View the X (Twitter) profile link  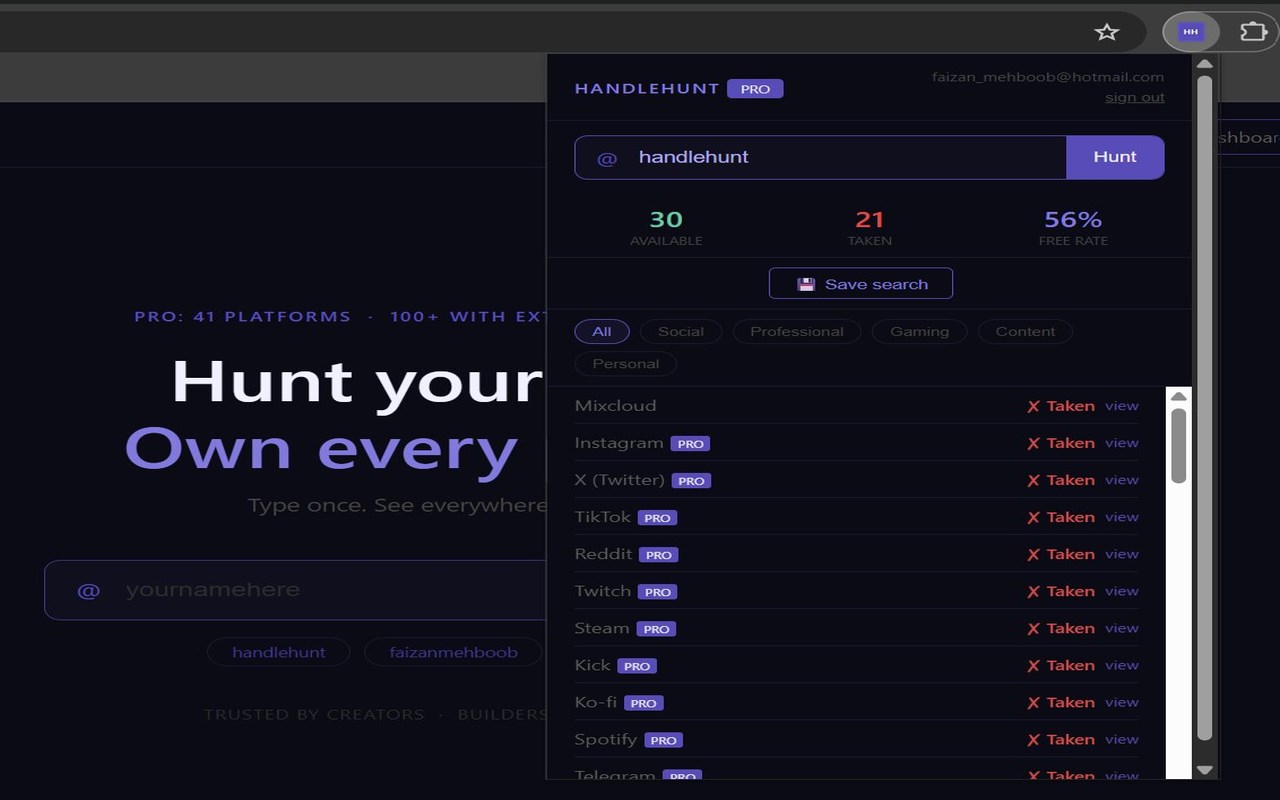(x=1122, y=480)
